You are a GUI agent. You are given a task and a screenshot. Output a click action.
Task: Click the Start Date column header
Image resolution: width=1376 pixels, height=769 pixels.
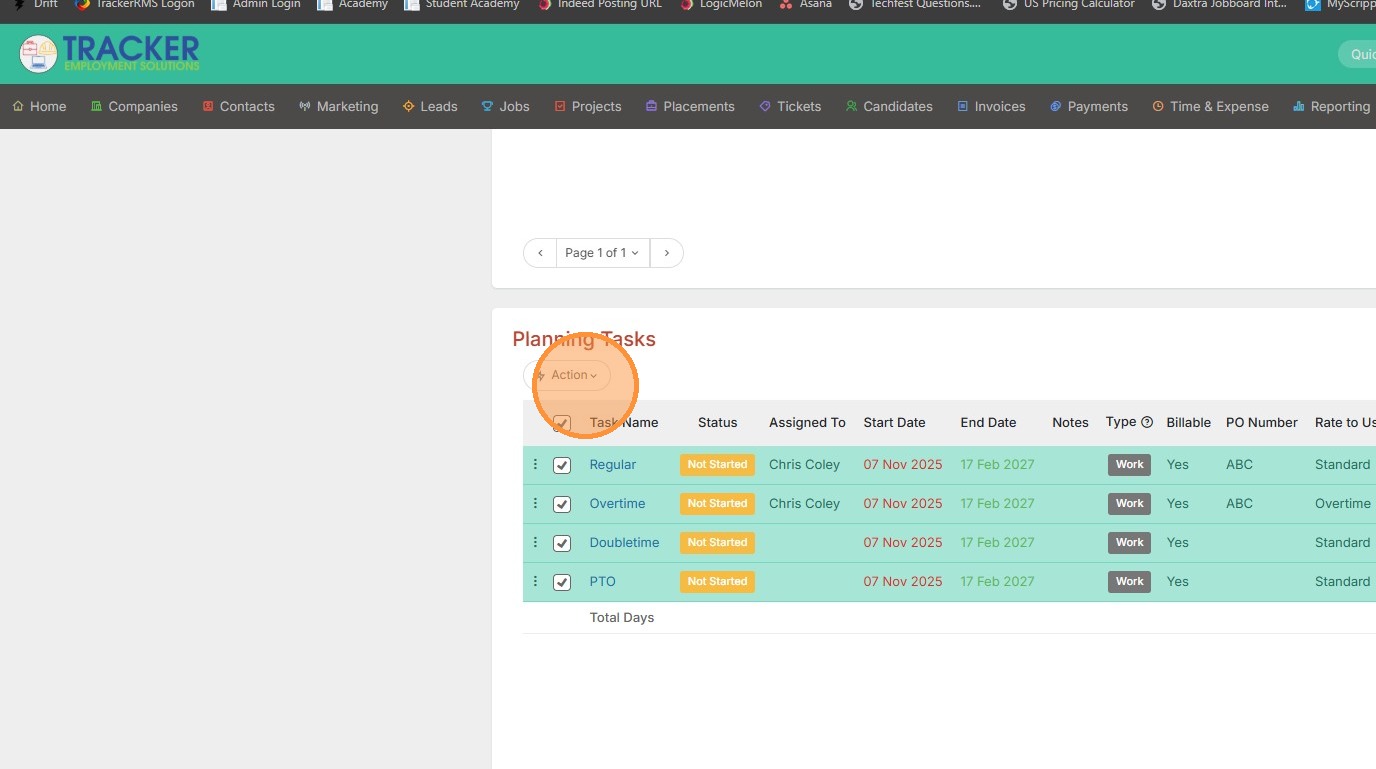tap(894, 422)
